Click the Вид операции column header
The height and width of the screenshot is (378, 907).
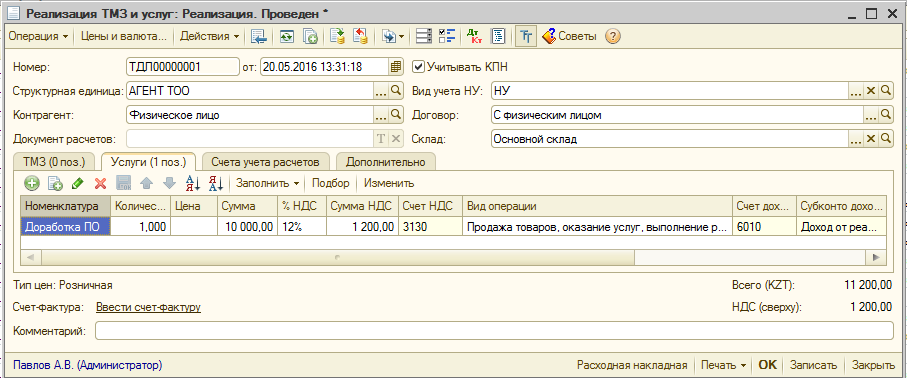(597, 206)
